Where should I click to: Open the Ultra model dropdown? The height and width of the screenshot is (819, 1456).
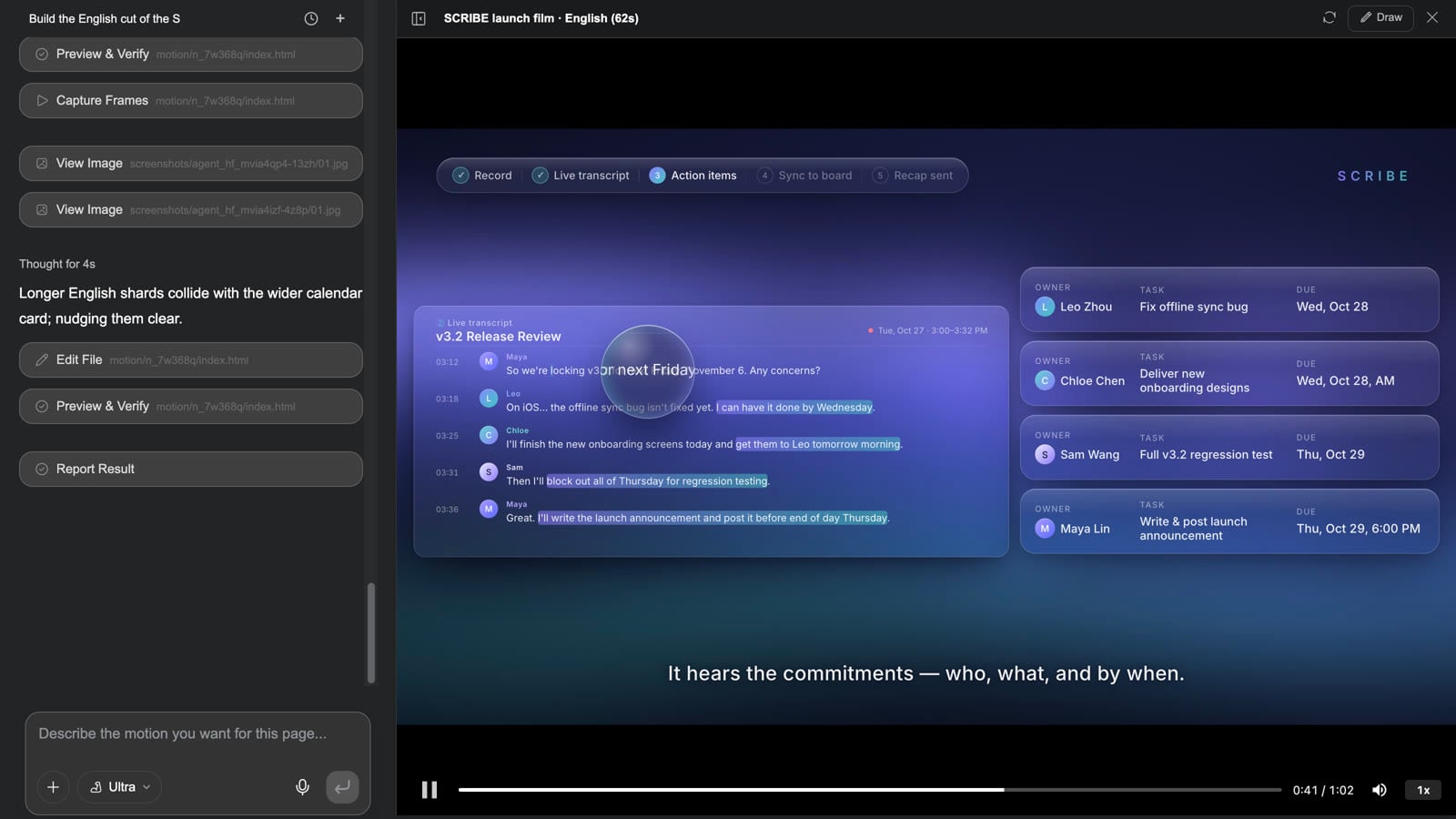click(x=120, y=787)
